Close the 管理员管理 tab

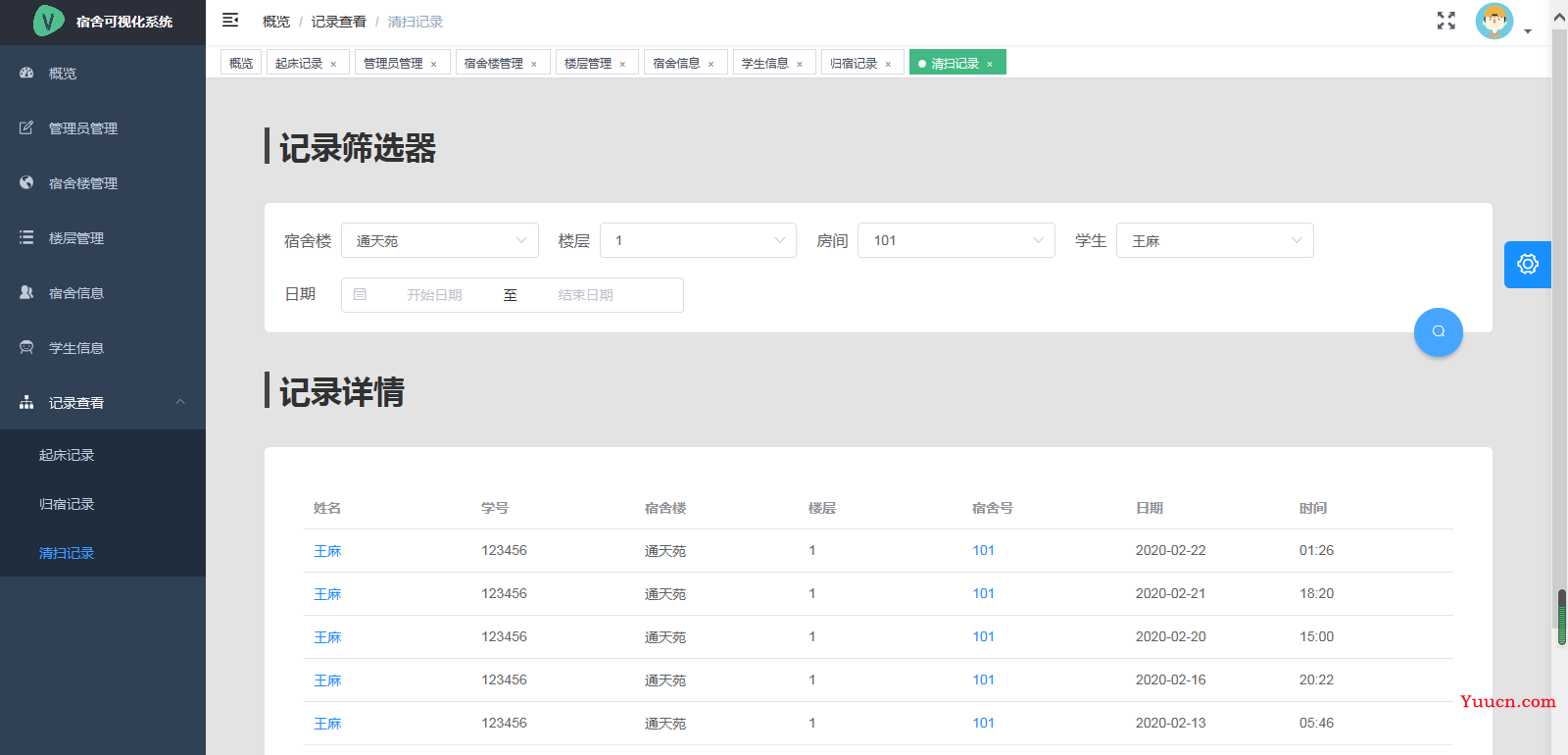pyautogui.click(x=433, y=64)
